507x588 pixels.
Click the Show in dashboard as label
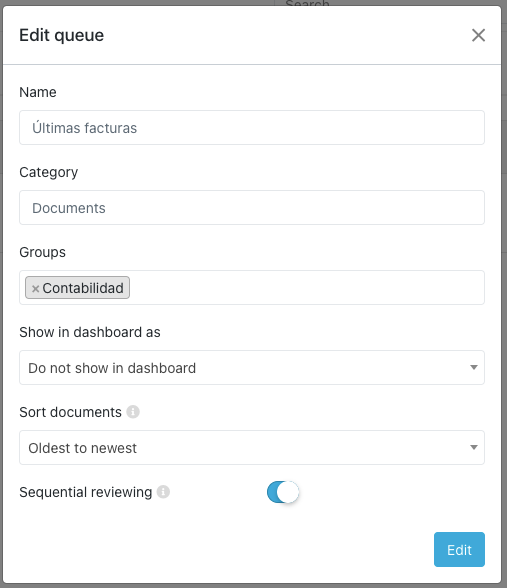[90, 332]
